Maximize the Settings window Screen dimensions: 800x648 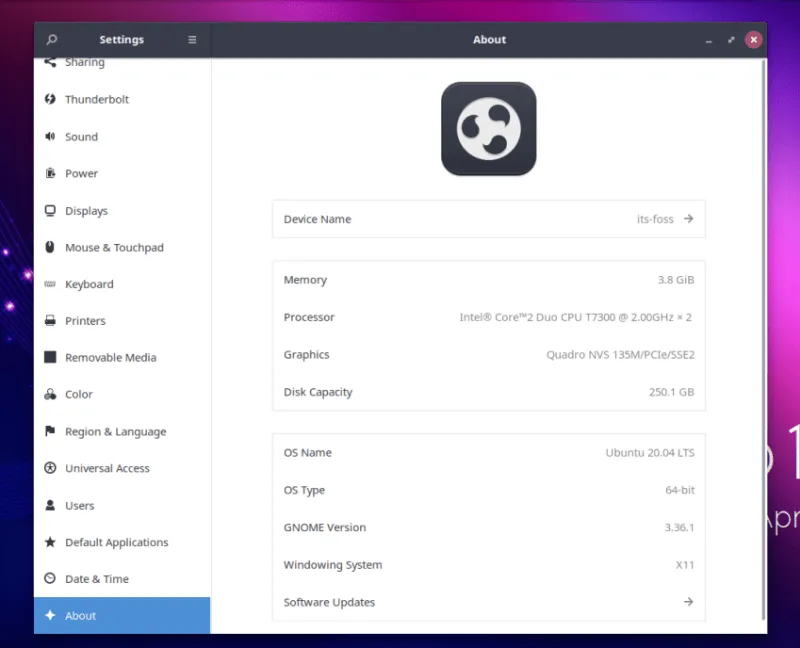point(731,40)
